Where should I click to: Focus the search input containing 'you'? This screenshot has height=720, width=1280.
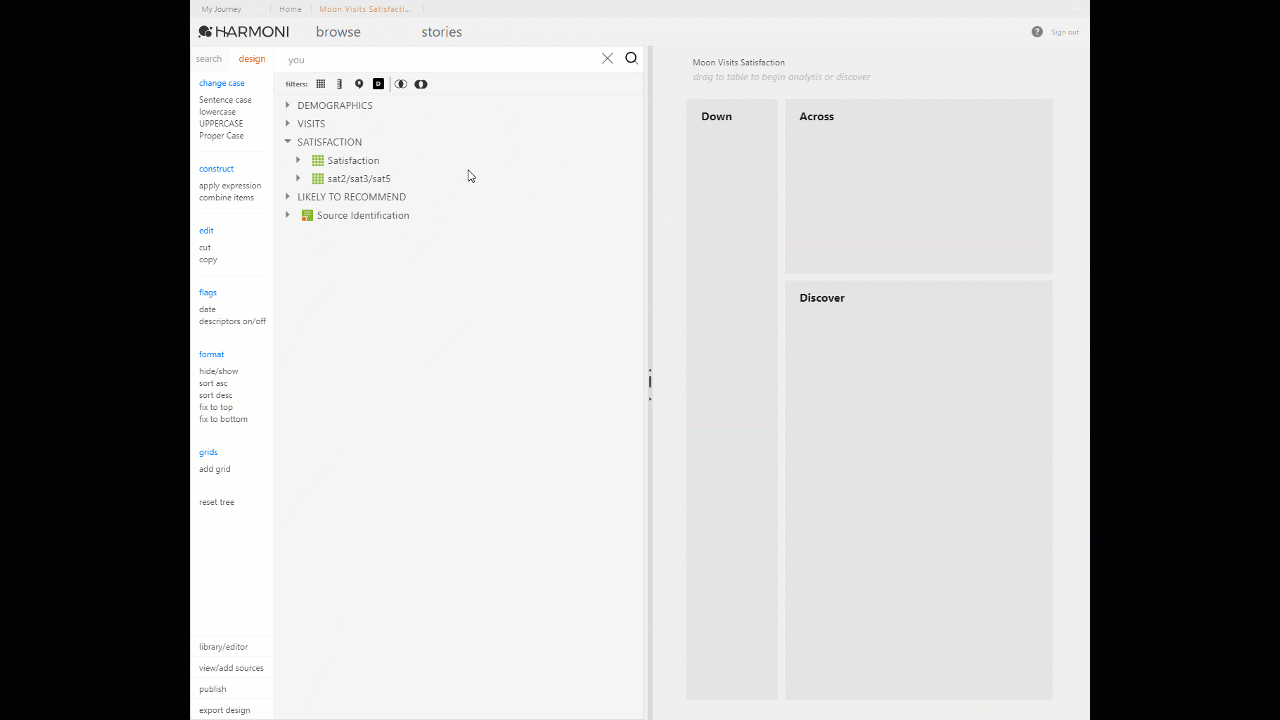(x=440, y=59)
